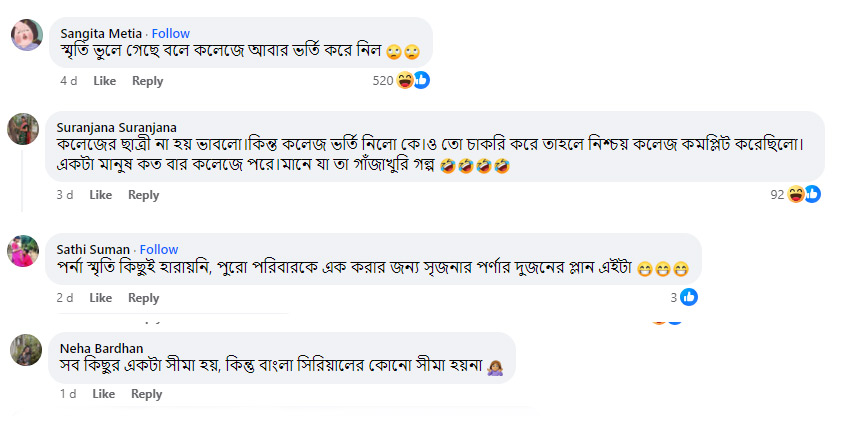
Task: View the 3 likes on Sathi's comment
Action: click(x=683, y=296)
